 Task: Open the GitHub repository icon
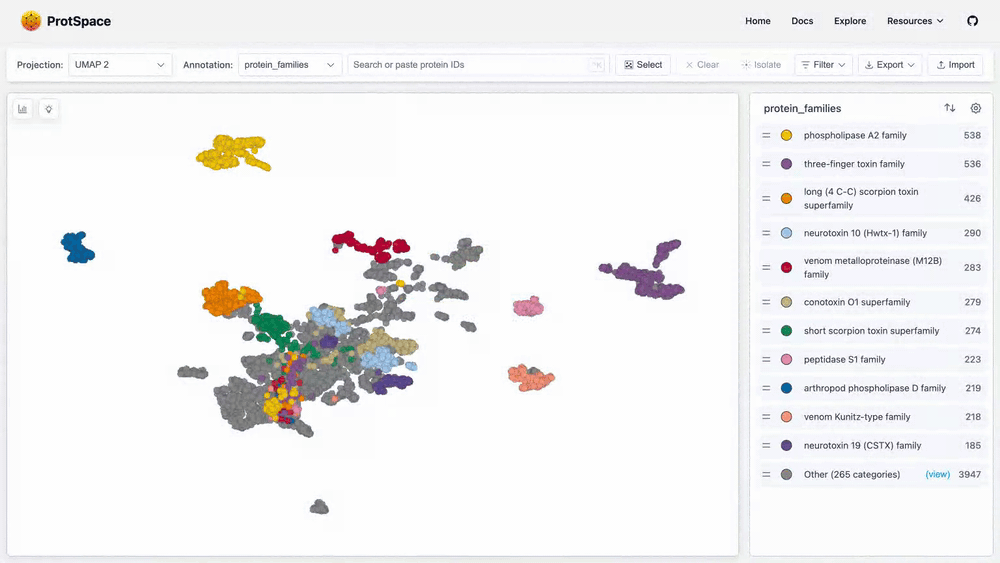click(x=972, y=21)
